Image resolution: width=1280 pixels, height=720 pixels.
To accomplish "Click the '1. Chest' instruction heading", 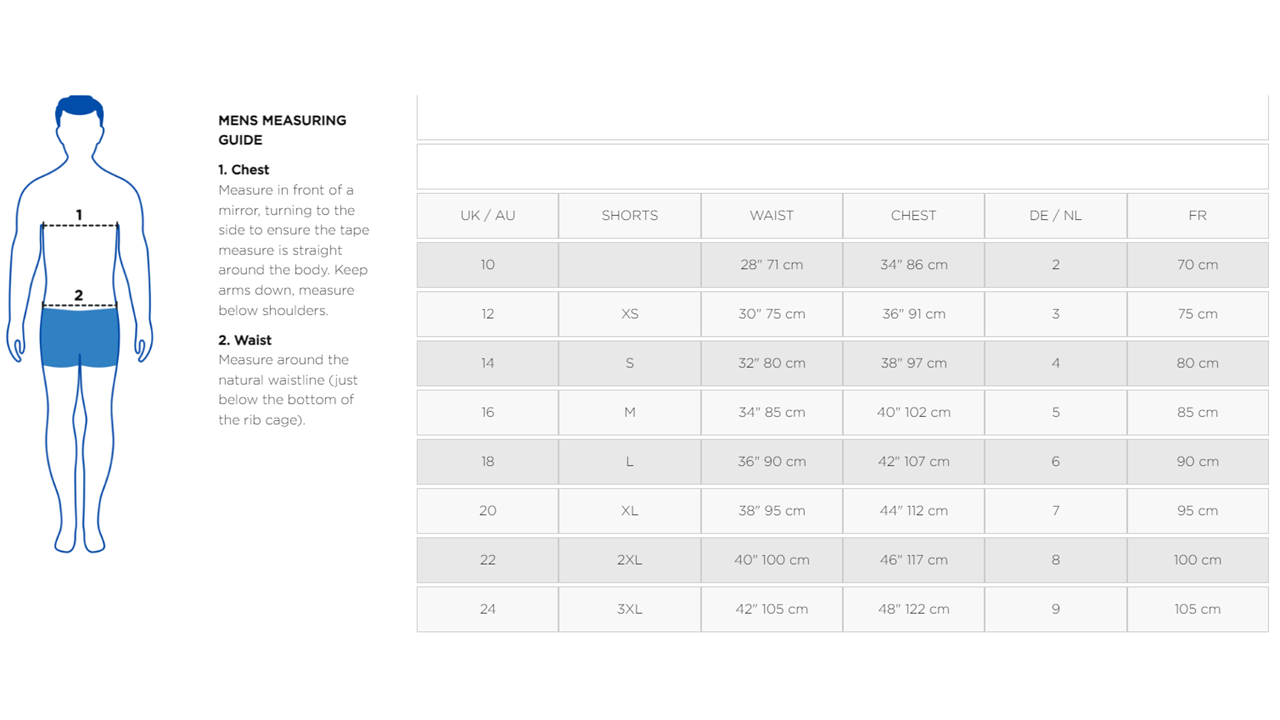I will pos(244,170).
